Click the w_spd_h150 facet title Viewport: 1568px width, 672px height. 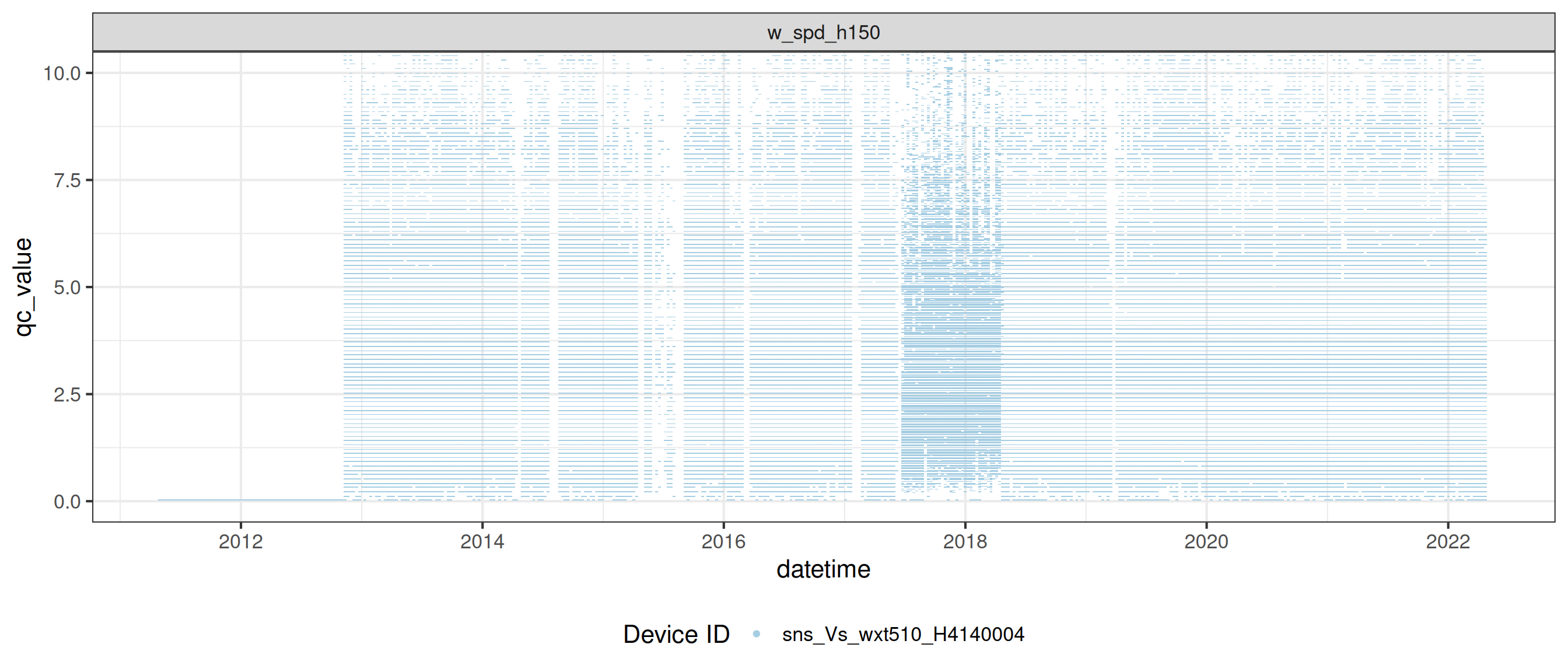point(823,32)
